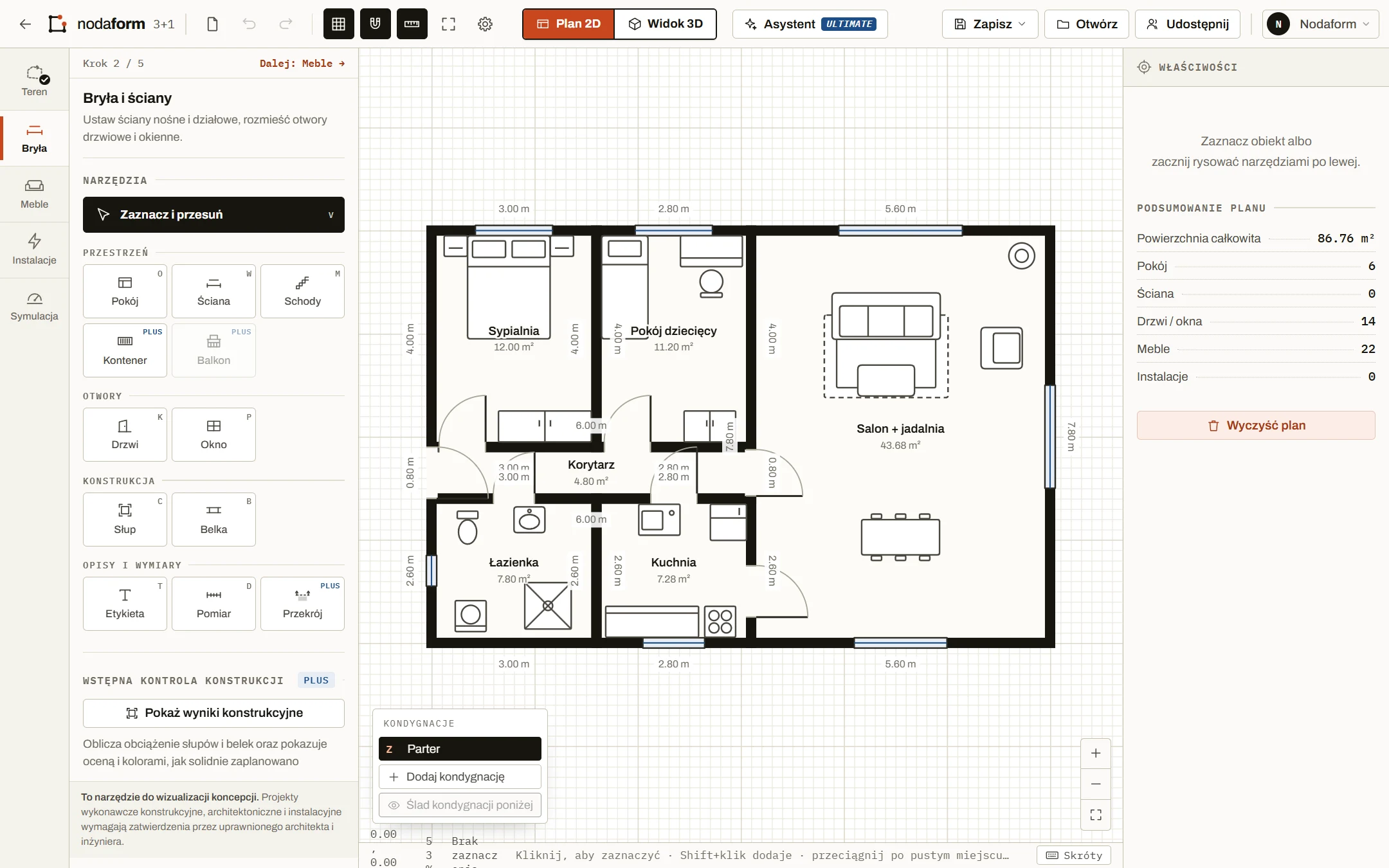This screenshot has height=868, width=1389.
Task: Select the Schody stairs tool
Action: point(302,291)
